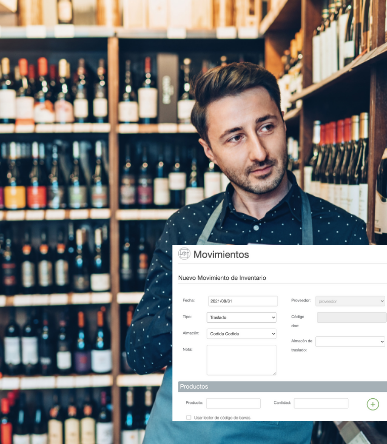This screenshot has height=444, width=387.
Task: Click inside the Nota text area
Action: click(x=242, y=360)
